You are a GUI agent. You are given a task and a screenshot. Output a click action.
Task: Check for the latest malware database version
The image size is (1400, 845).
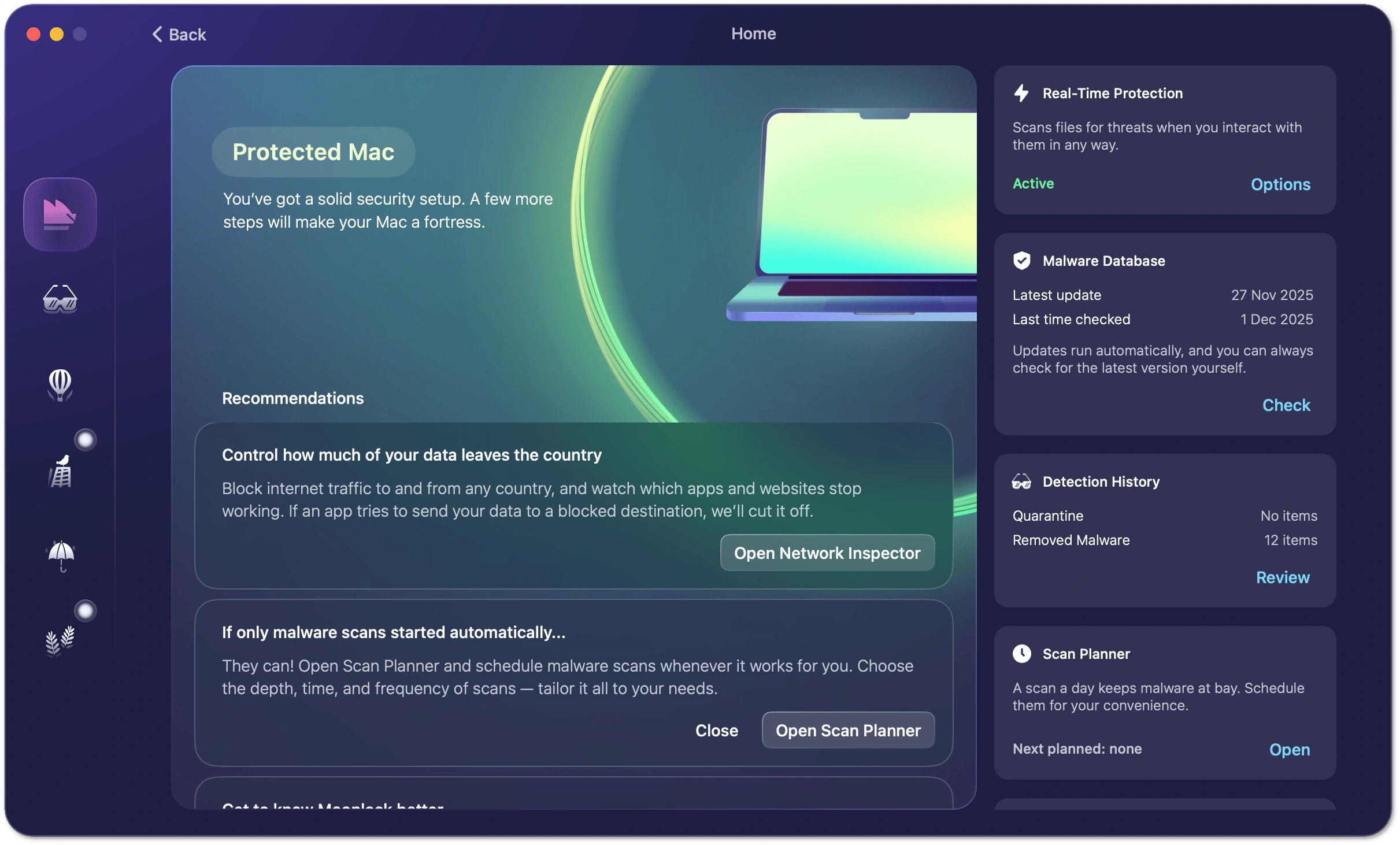(x=1286, y=405)
